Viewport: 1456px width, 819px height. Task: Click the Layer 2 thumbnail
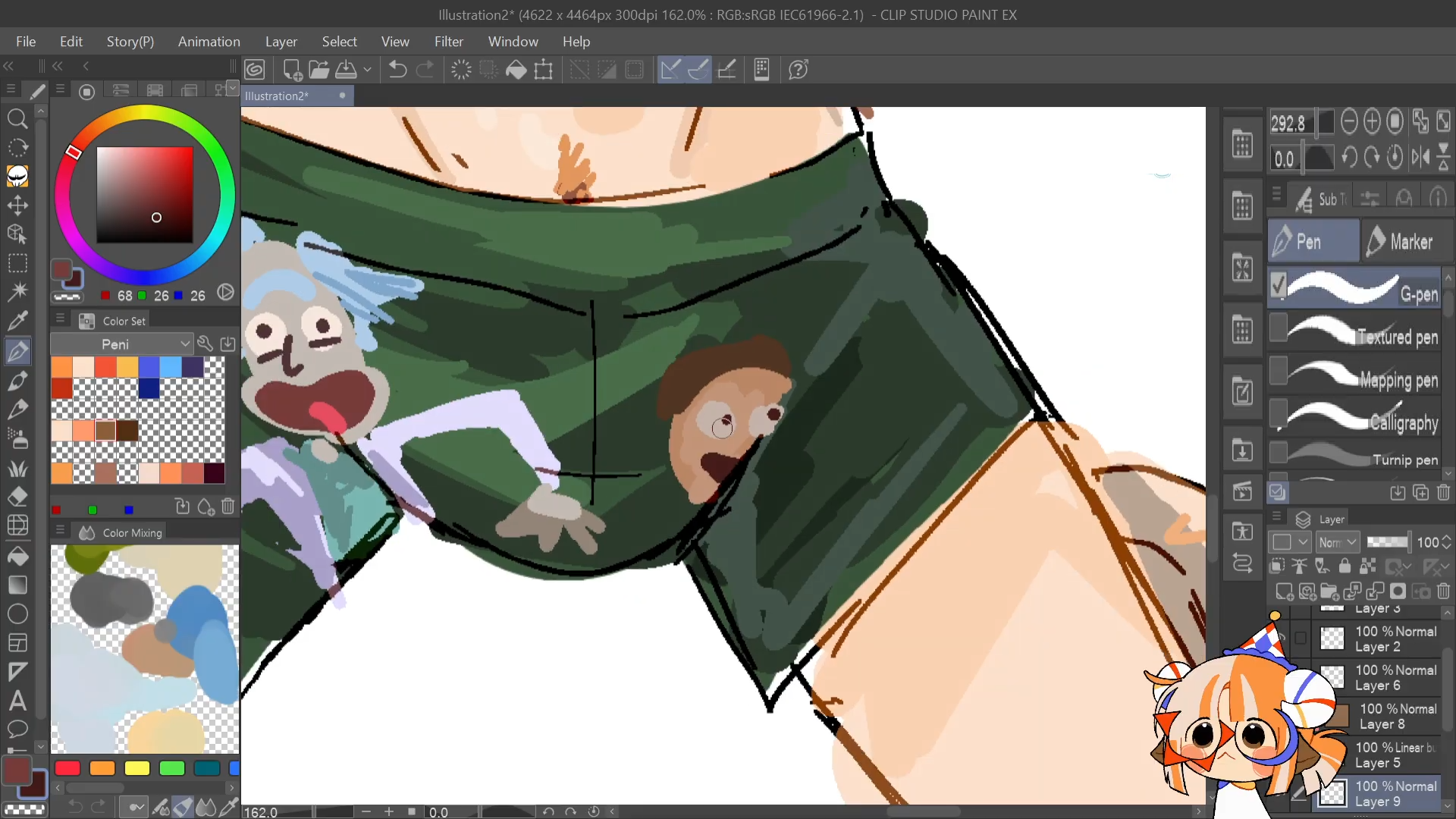pos(1332,639)
